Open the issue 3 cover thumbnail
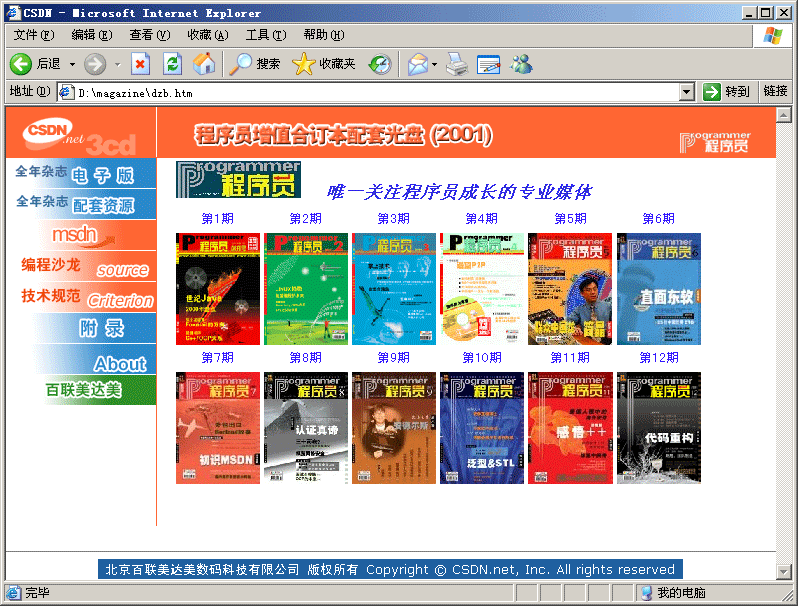This screenshot has height=606, width=798. 394,289
